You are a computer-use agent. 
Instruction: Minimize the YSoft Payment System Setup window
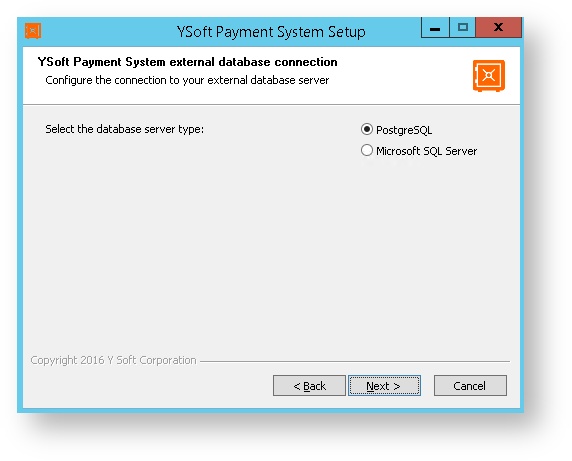coord(435,28)
